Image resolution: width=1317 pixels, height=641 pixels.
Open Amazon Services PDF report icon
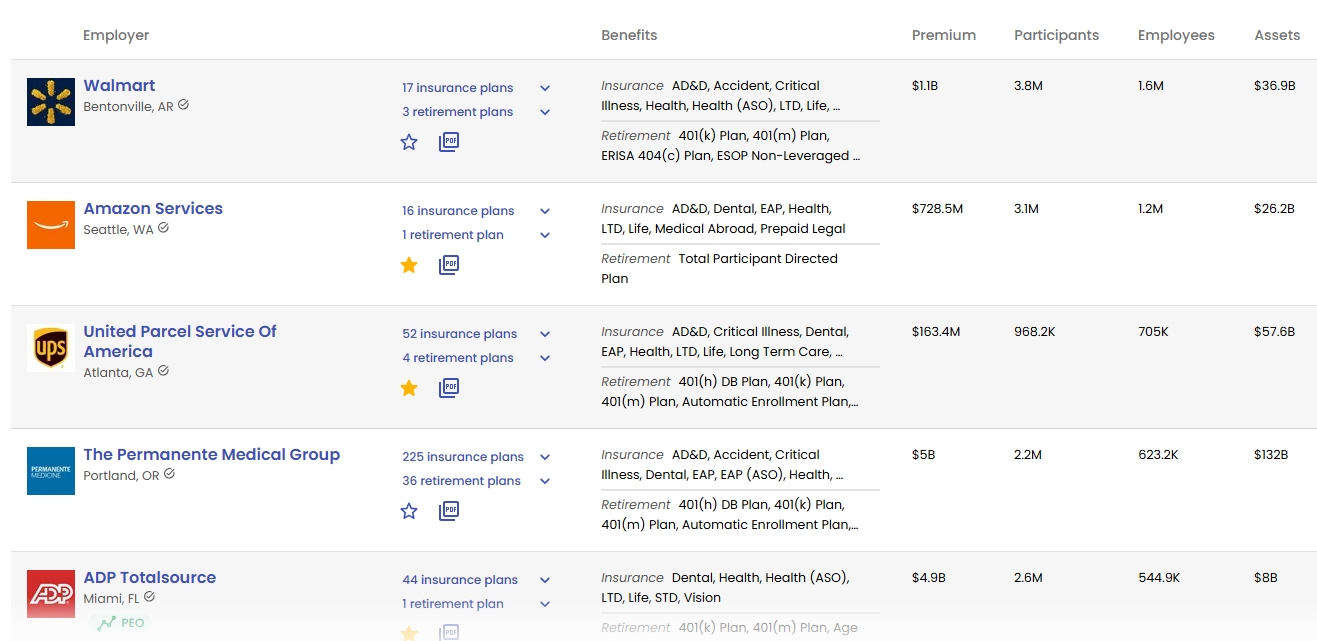point(449,265)
